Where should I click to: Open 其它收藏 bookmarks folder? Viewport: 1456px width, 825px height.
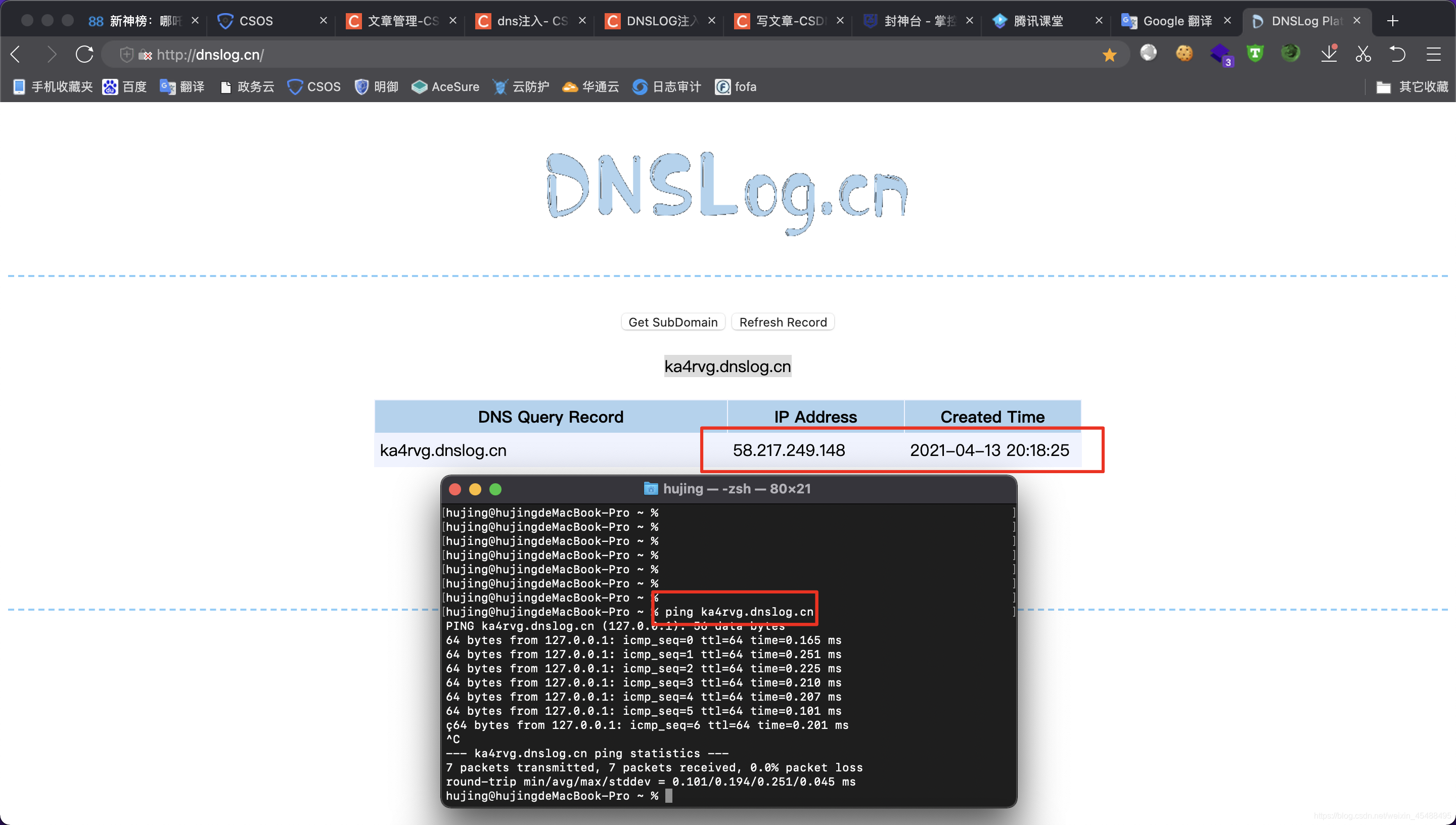point(1412,86)
